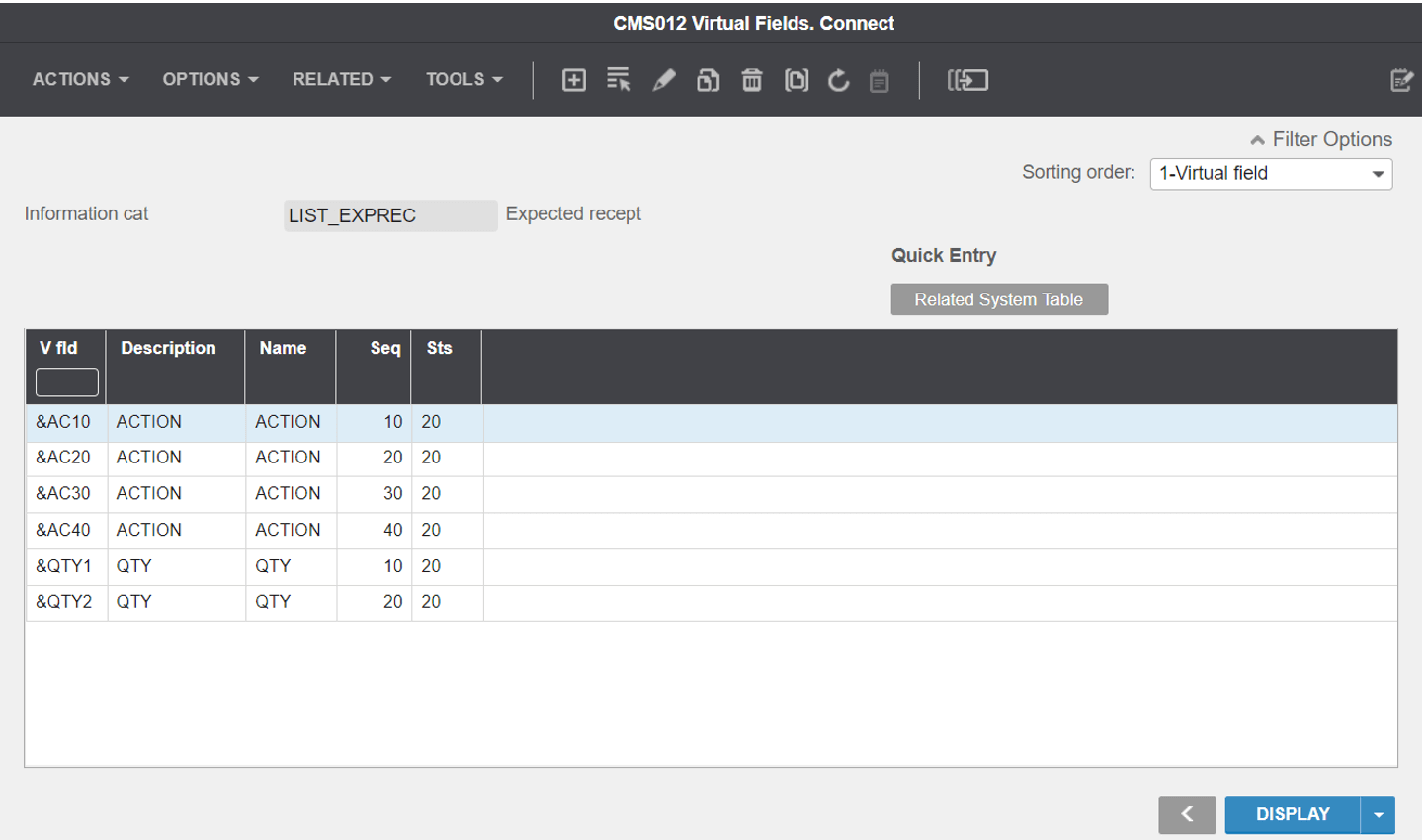Screen dimensions: 1426x840
Task: Click the V fld filter input box
Action: [x=66, y=381]
